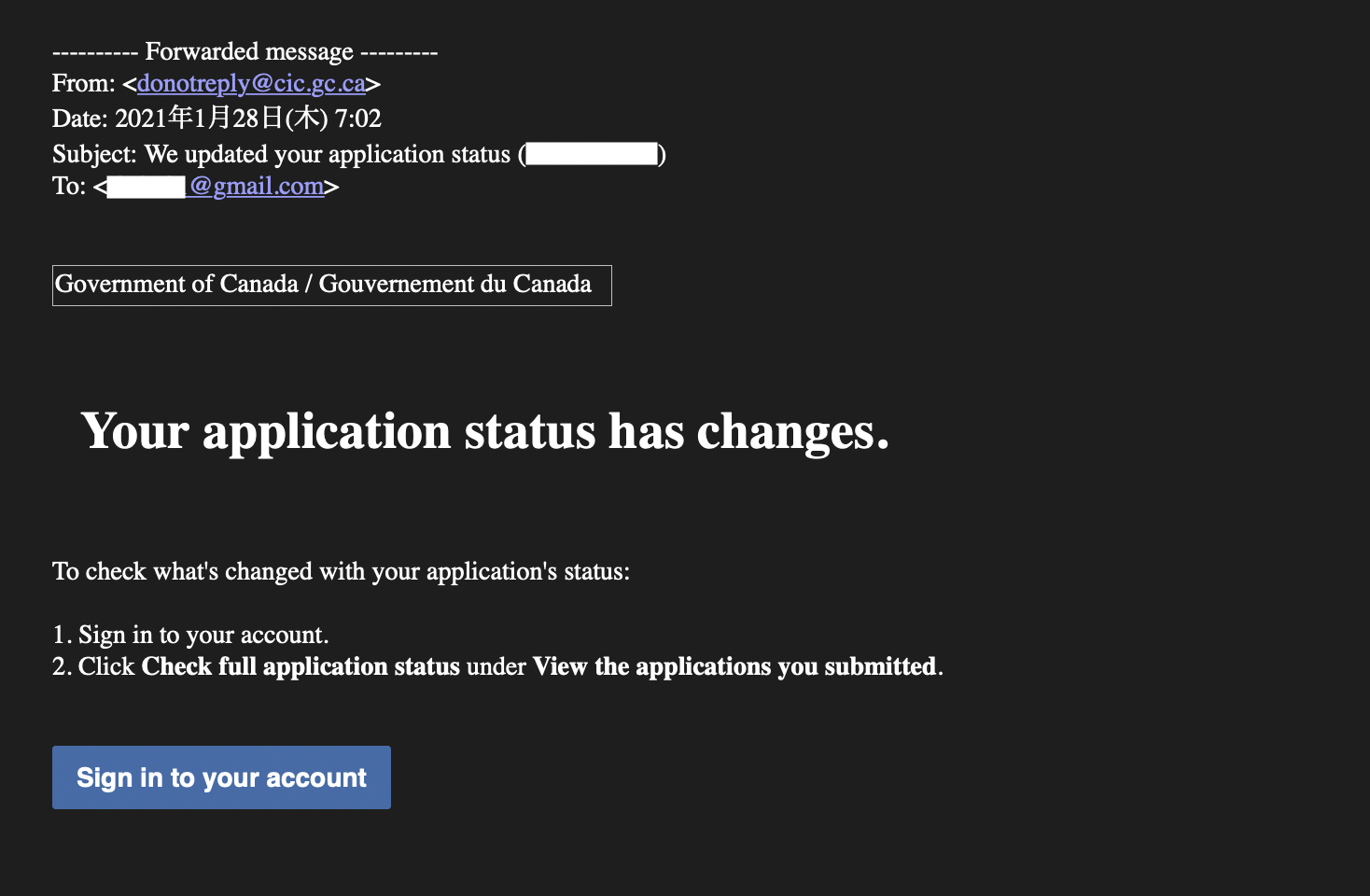Click the Sign in to your account button
This screenshot has width=1370, height=896.
pyautogui.click(x=221, y=777)
